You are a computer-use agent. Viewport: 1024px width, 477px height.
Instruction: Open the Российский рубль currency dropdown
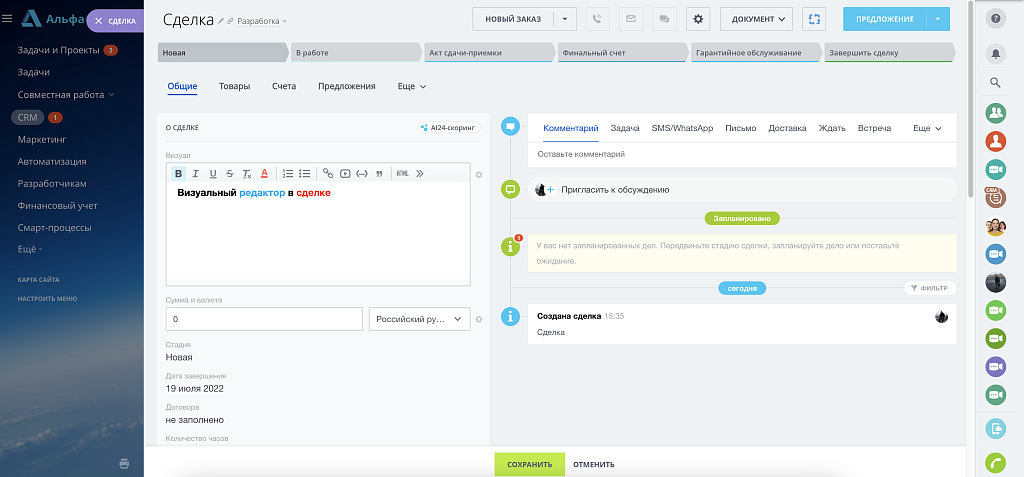click(x=419, y=319)
